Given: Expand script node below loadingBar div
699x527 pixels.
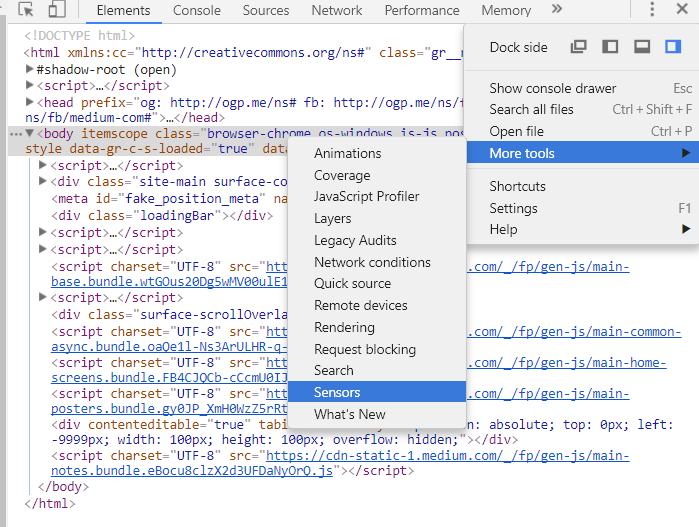Looking at the screenshot, I should (43, 232).
